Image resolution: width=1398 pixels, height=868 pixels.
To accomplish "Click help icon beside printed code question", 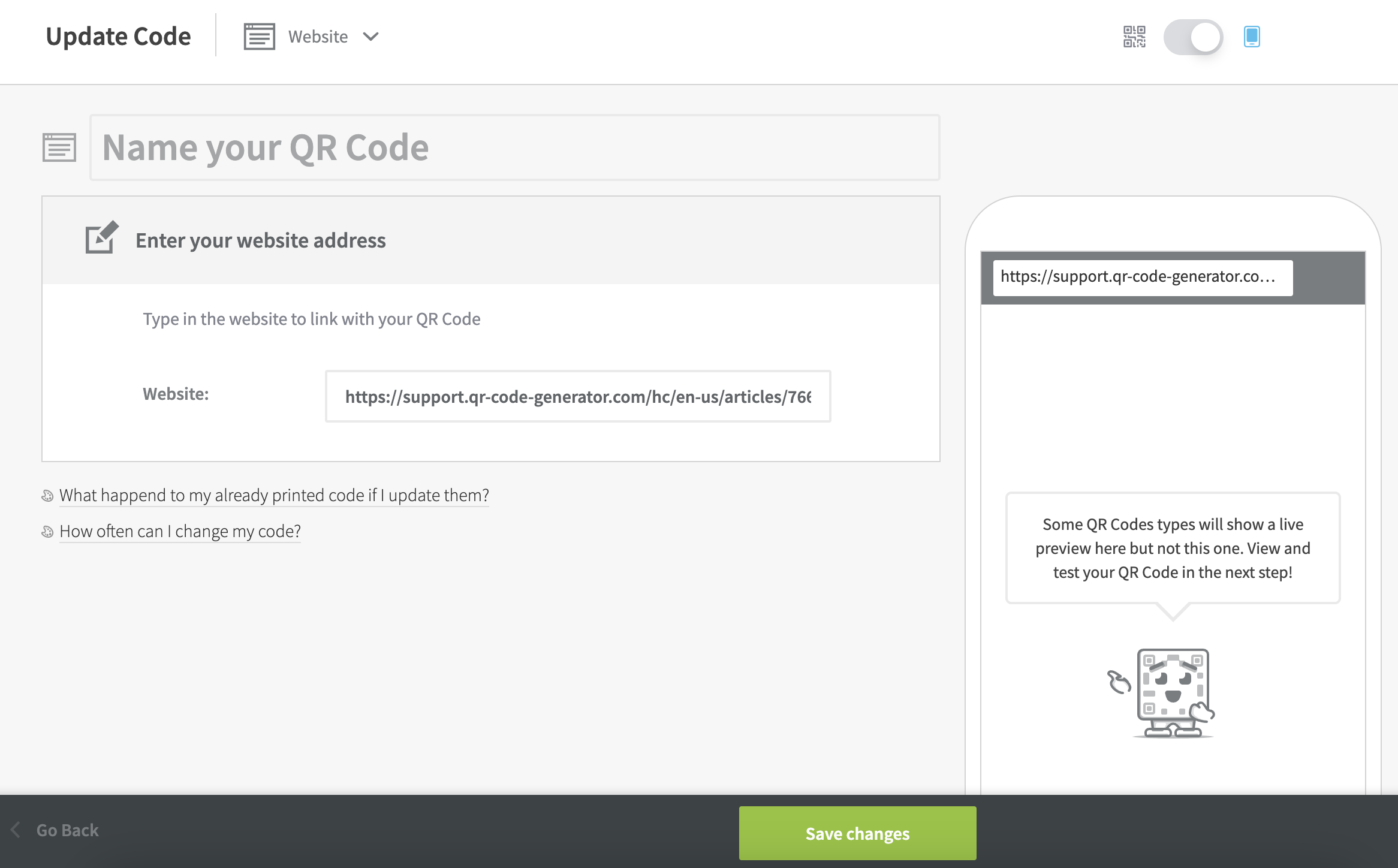I will 47,496.
